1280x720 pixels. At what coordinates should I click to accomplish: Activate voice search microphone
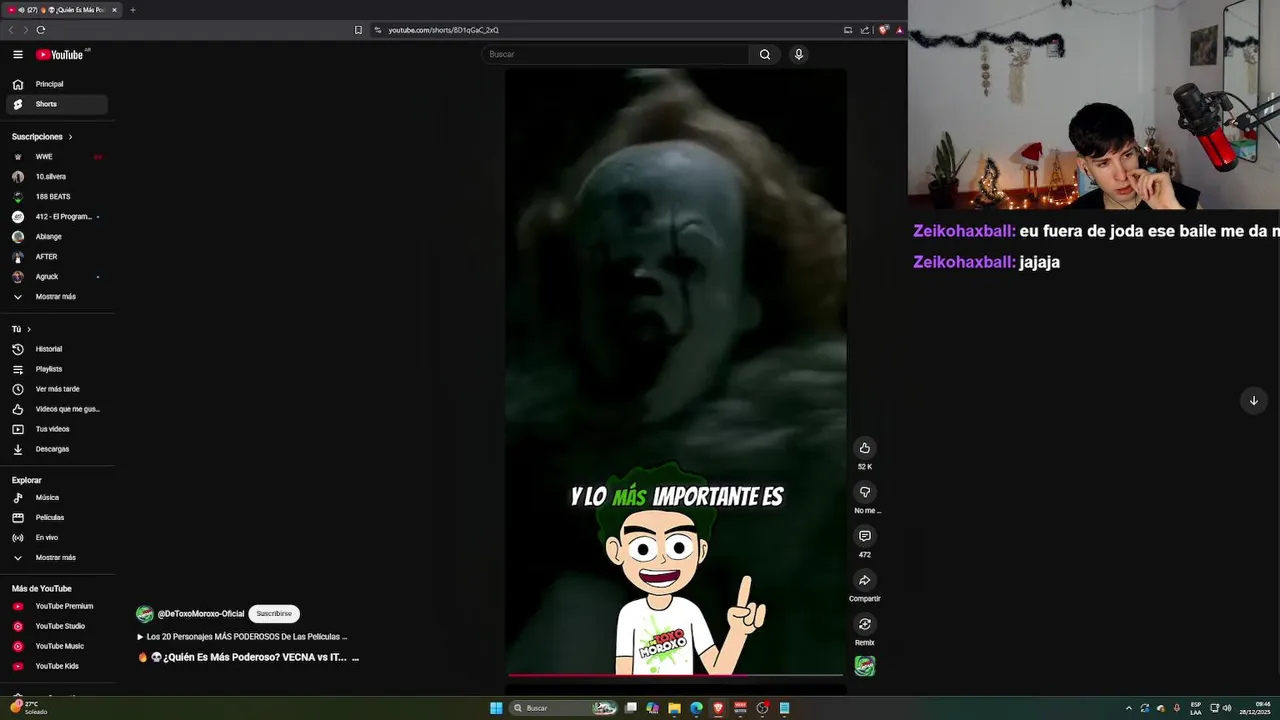[798, 55]
